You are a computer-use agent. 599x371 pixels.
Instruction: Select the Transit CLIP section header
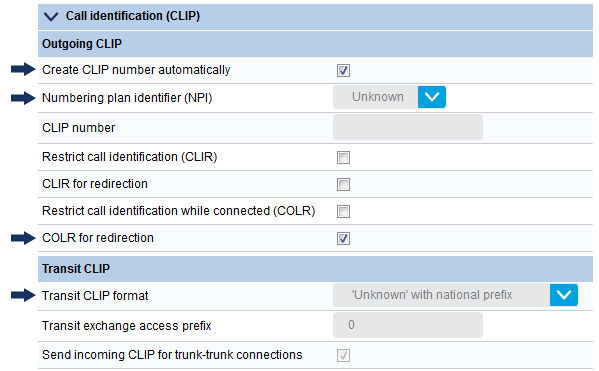pos(315,269)
